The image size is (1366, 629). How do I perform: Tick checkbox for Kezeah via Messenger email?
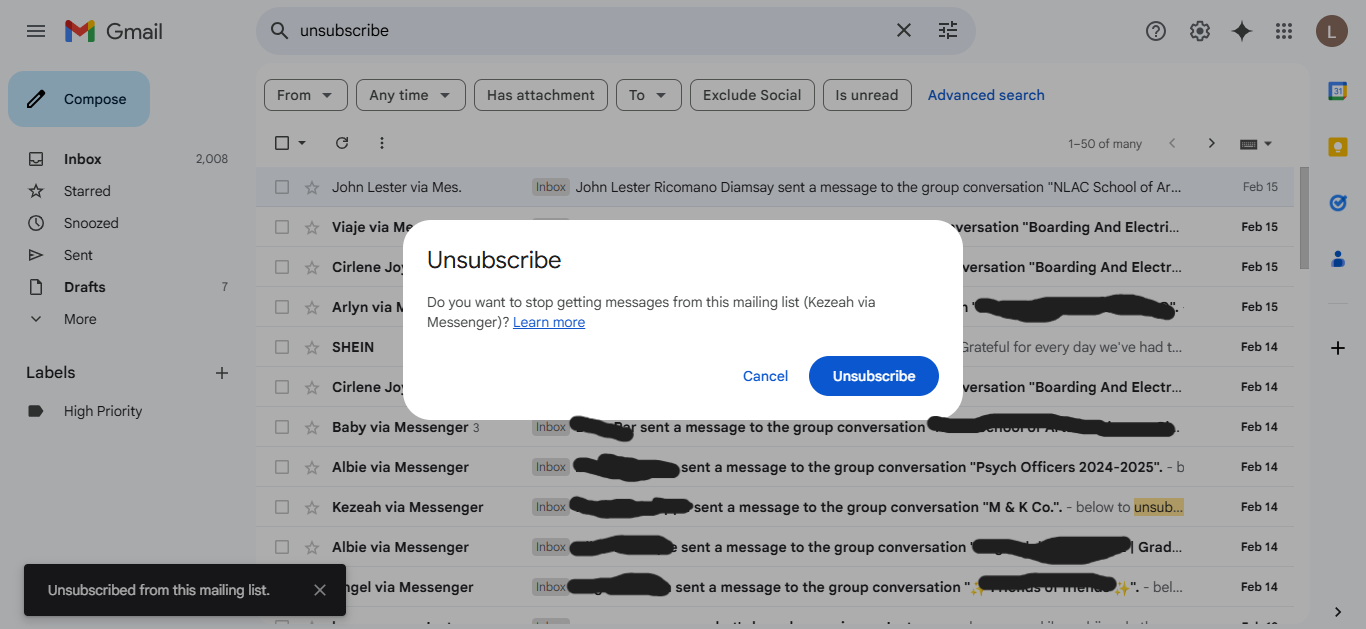click(x=282, y=507)
